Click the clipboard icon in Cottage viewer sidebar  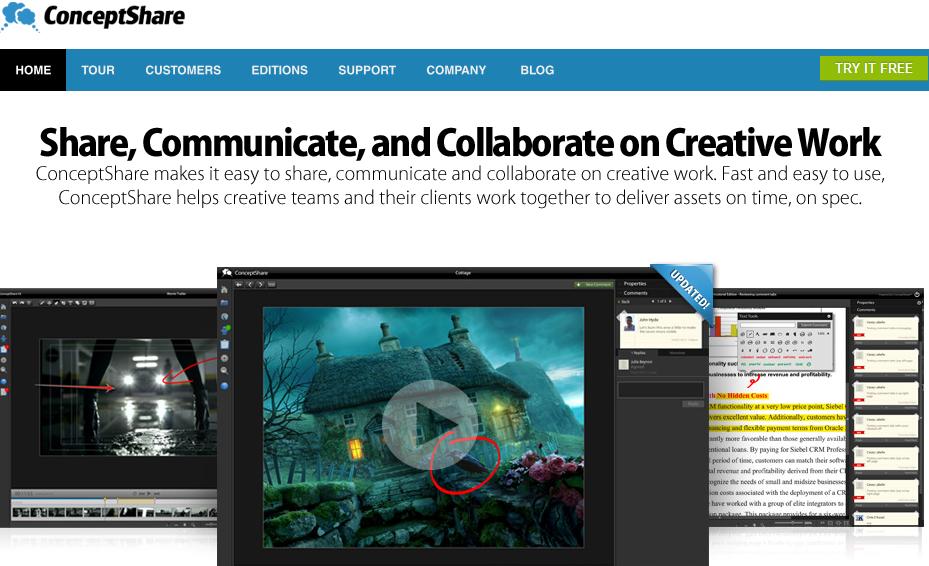point(225,343)
